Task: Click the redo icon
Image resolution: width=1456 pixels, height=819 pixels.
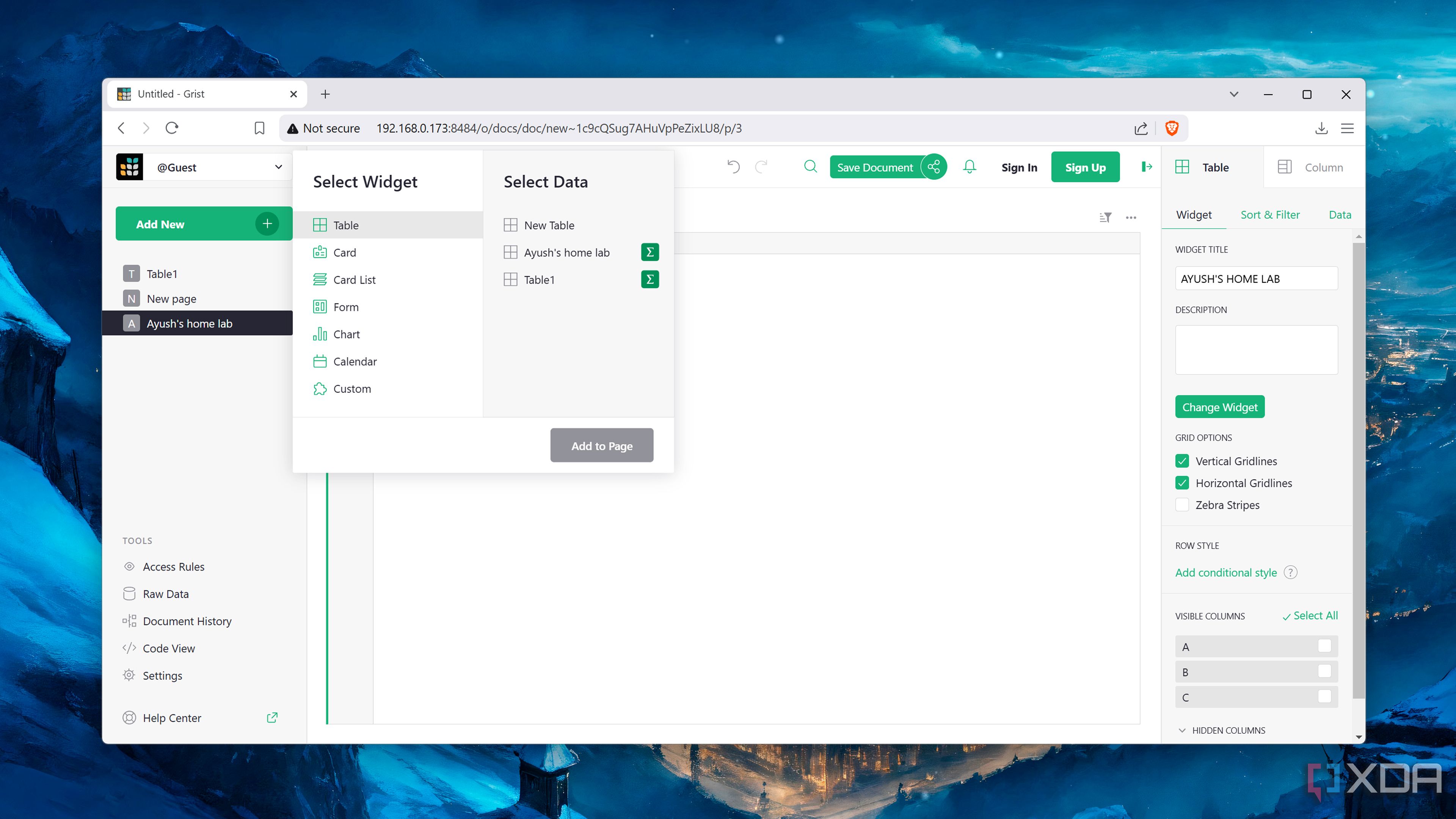Action: 761,167
